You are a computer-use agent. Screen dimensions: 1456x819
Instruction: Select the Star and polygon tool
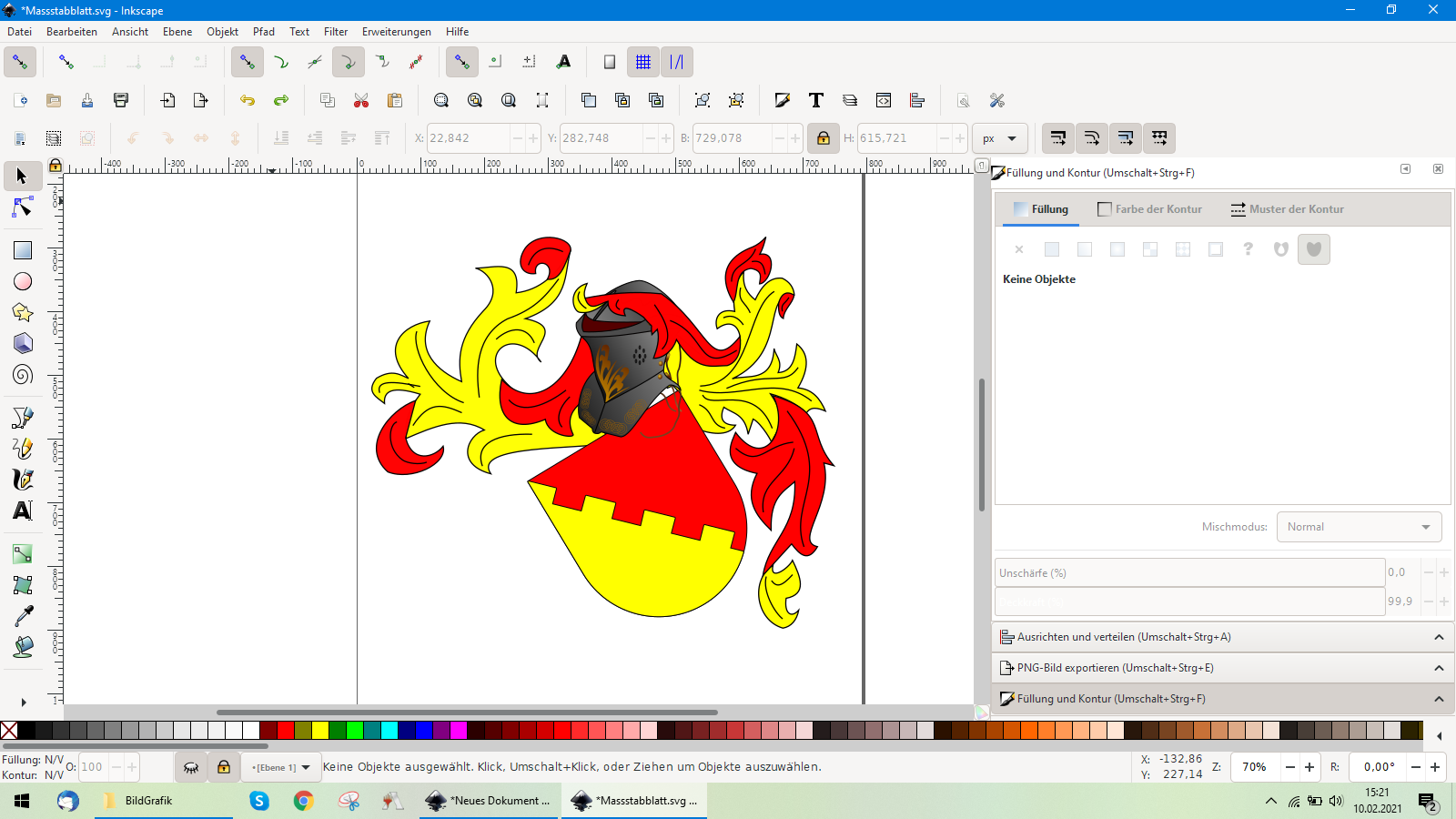pyautogui.click(x=23, y=312)
